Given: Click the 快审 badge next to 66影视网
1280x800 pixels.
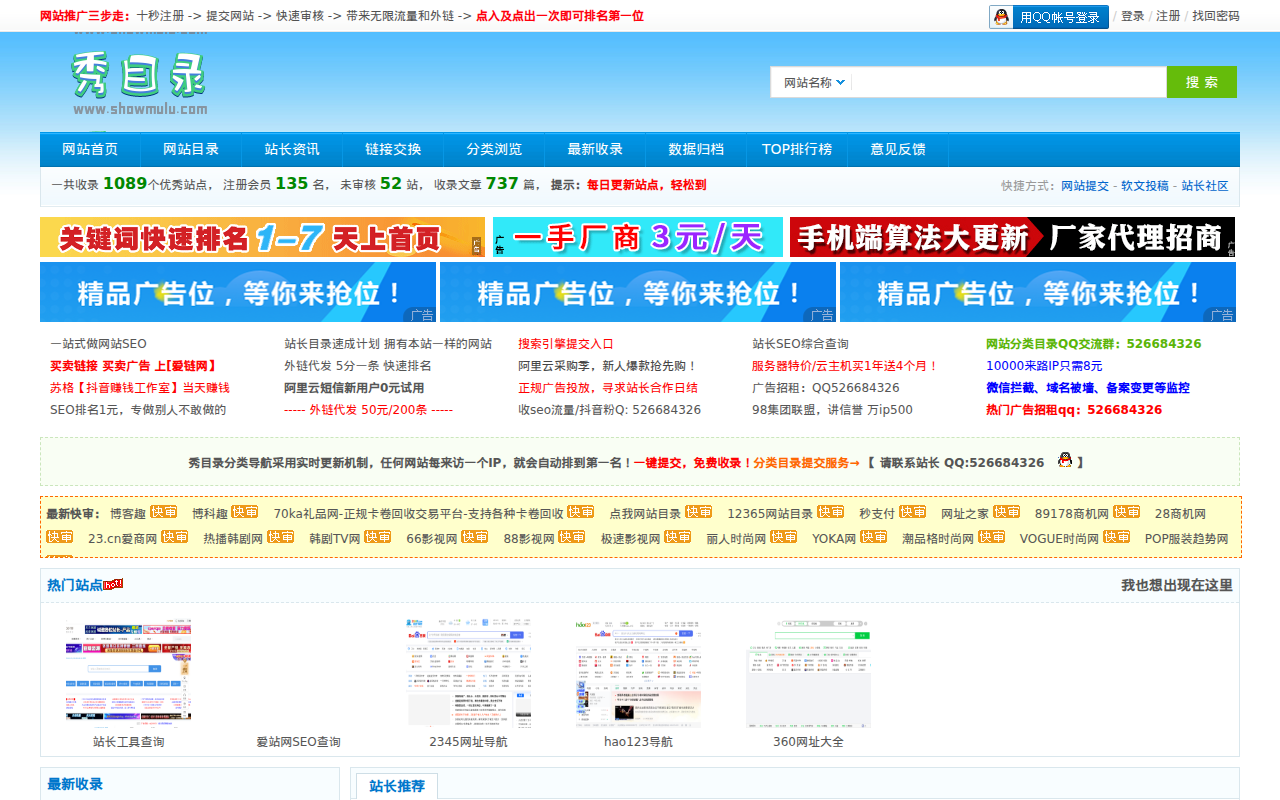Looking at the screenshot, I should 475,537.
